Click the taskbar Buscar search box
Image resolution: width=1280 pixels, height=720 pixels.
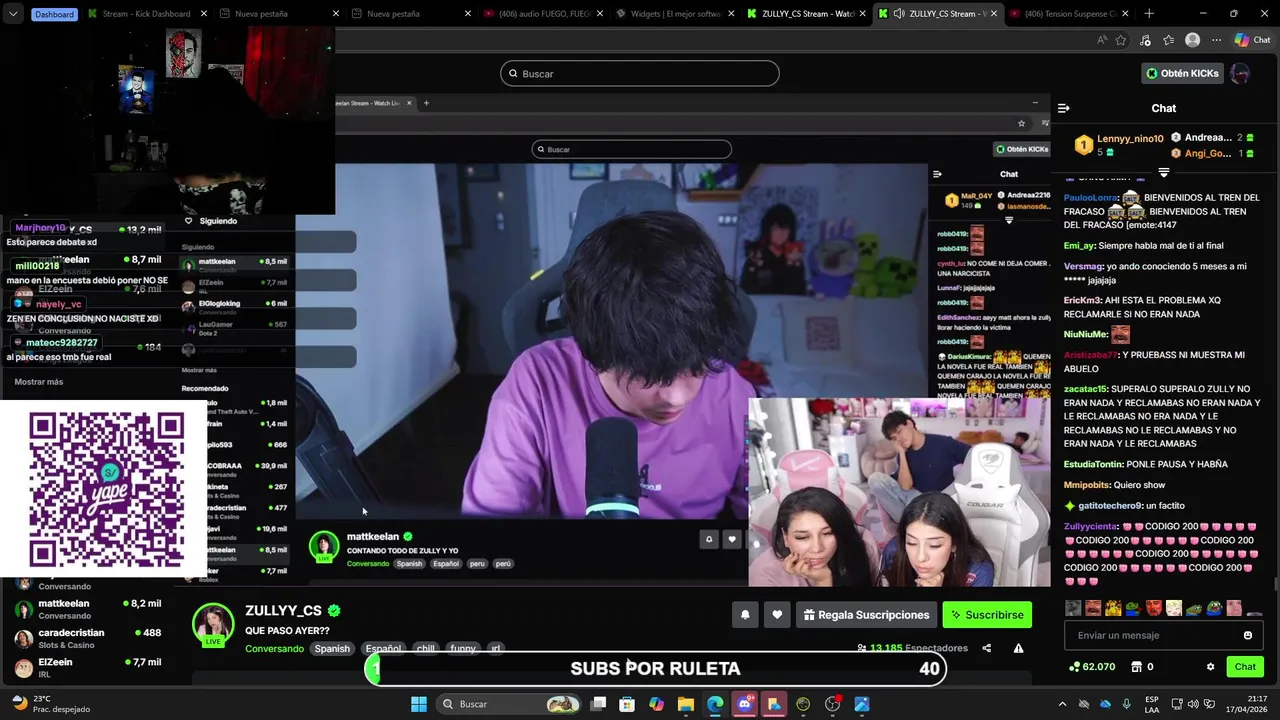(509, 704)
